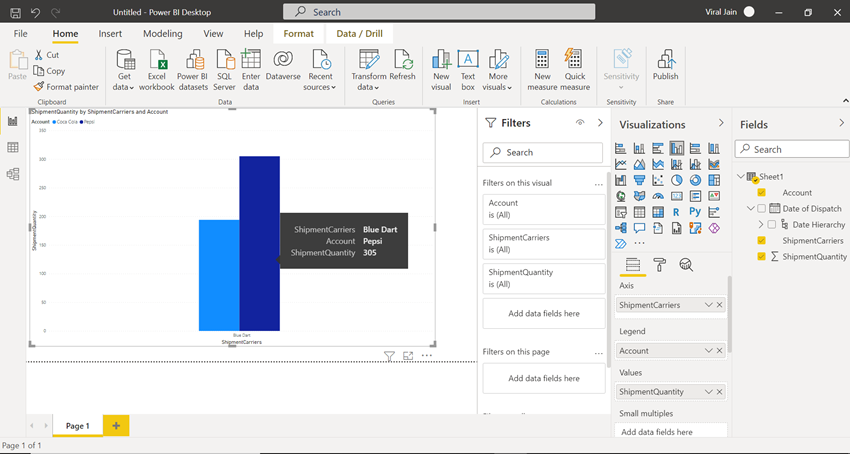Expand the Date Hierarchy node

click(x=761, y=225)
